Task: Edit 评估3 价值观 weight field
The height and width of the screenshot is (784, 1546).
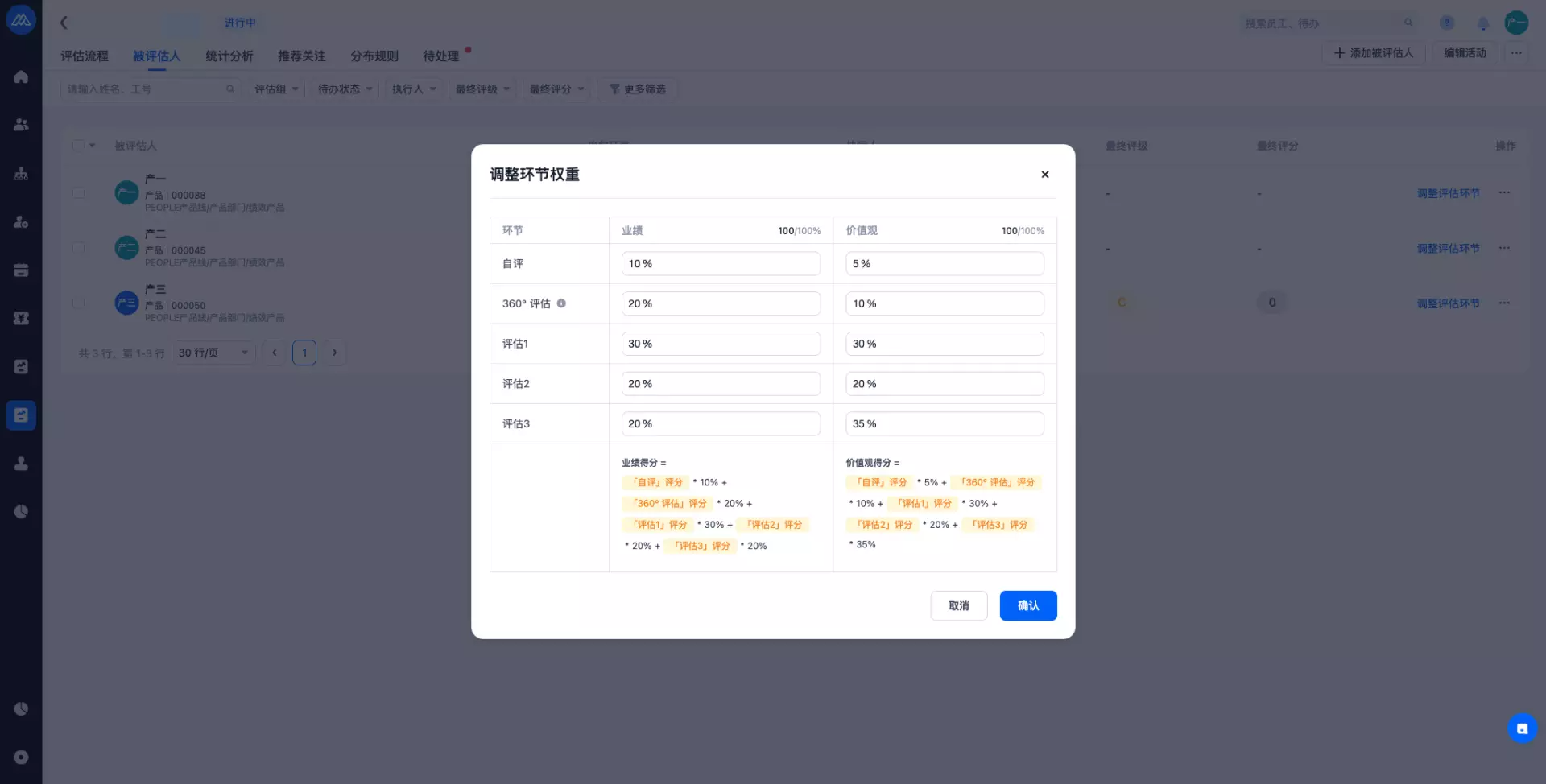Action: 945,424
